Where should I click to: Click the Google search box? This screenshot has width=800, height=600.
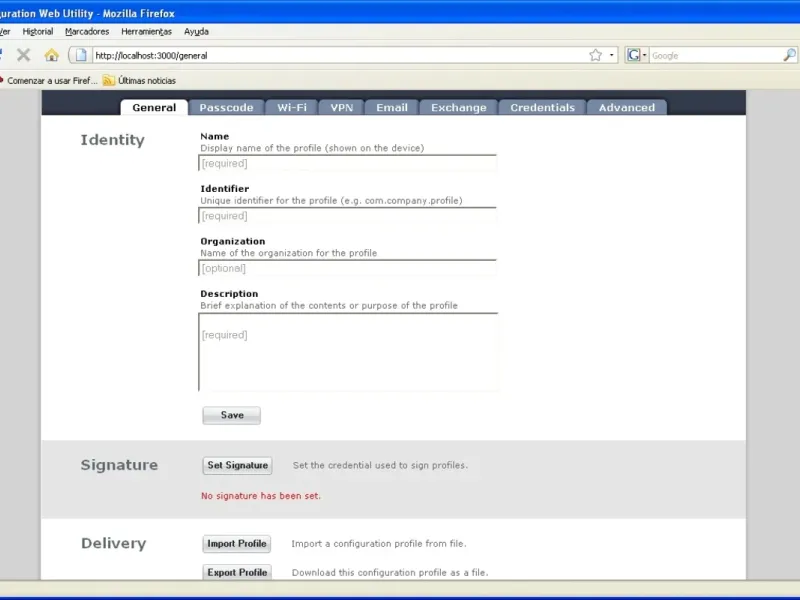point(716,55)
